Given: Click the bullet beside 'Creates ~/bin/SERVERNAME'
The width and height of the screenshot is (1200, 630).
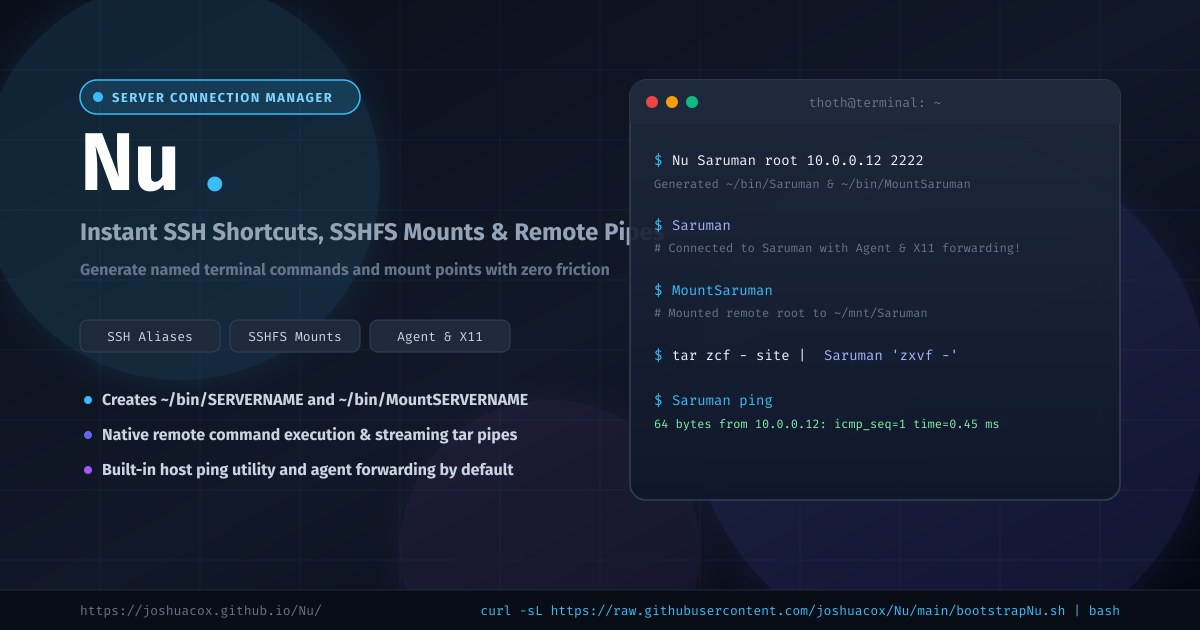Looking at the screenshot, I should pyautogui.click(x=88, y=400).
